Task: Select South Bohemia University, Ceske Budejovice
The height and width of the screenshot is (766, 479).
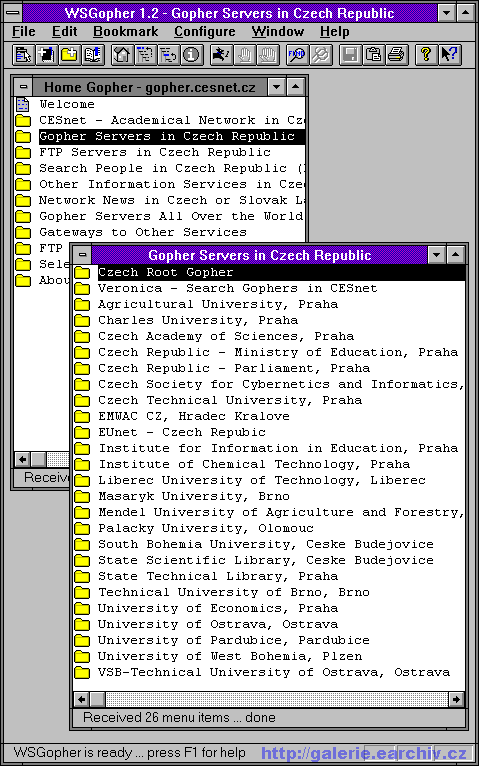Action: tap(266, 544)
